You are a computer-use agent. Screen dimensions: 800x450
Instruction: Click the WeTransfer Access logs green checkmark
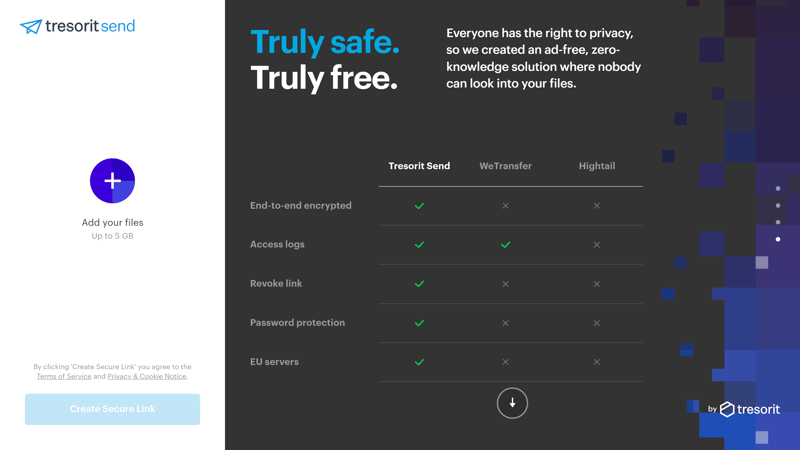click(505, 245)
